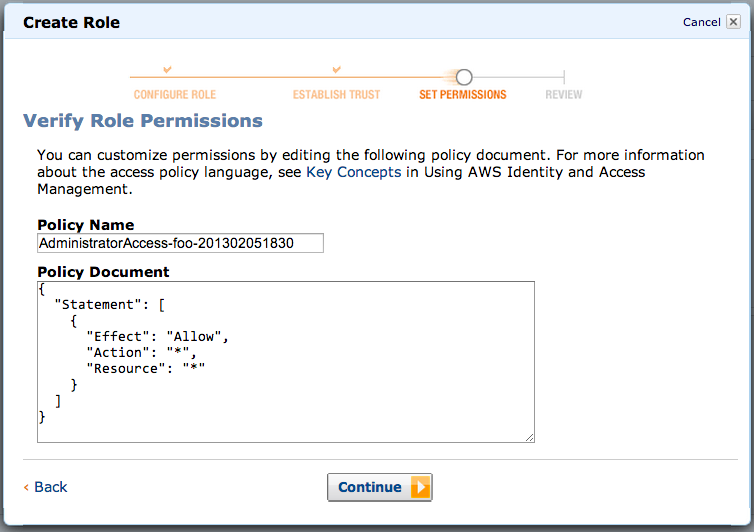Click the Policy Name input field
This screenshot has height=532, width=754.
(180, 243)
